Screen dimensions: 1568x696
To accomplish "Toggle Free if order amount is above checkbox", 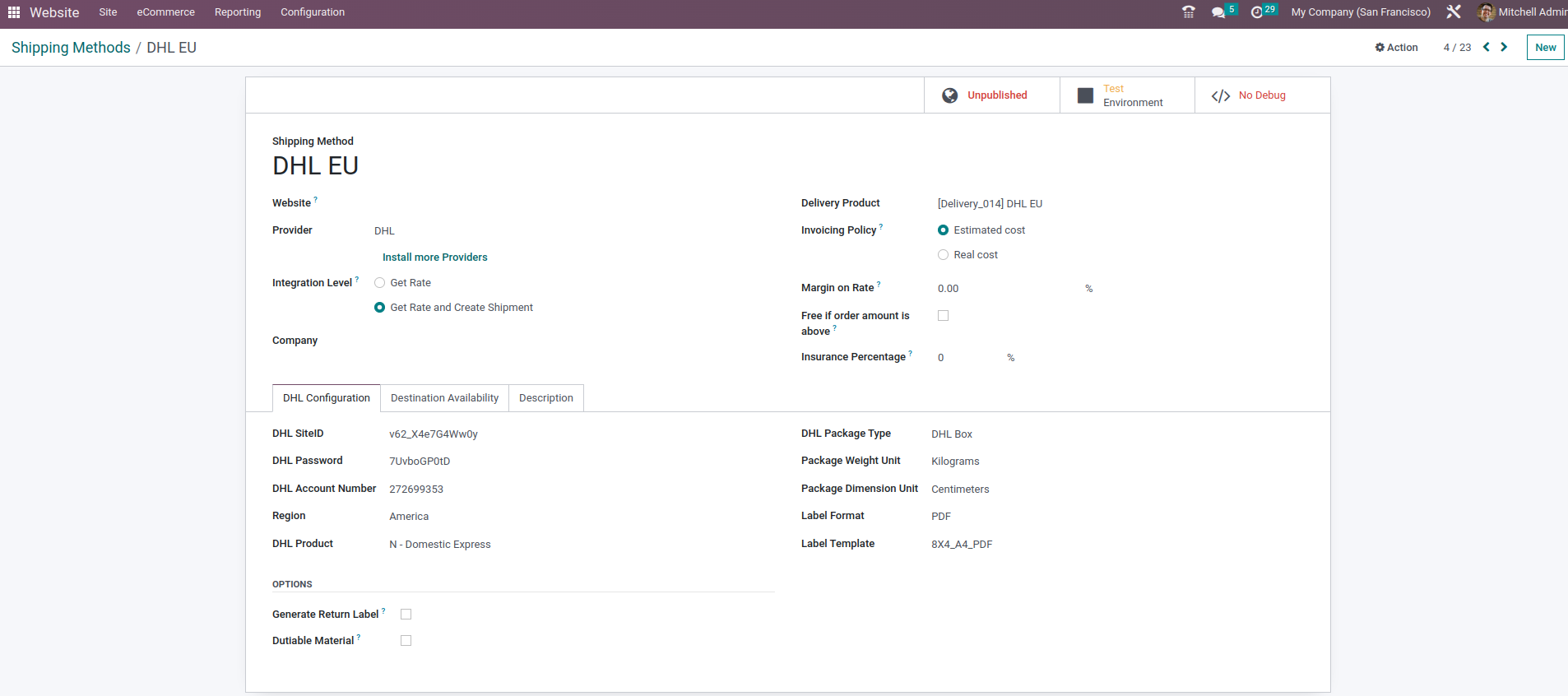I will tap(943, 316).
